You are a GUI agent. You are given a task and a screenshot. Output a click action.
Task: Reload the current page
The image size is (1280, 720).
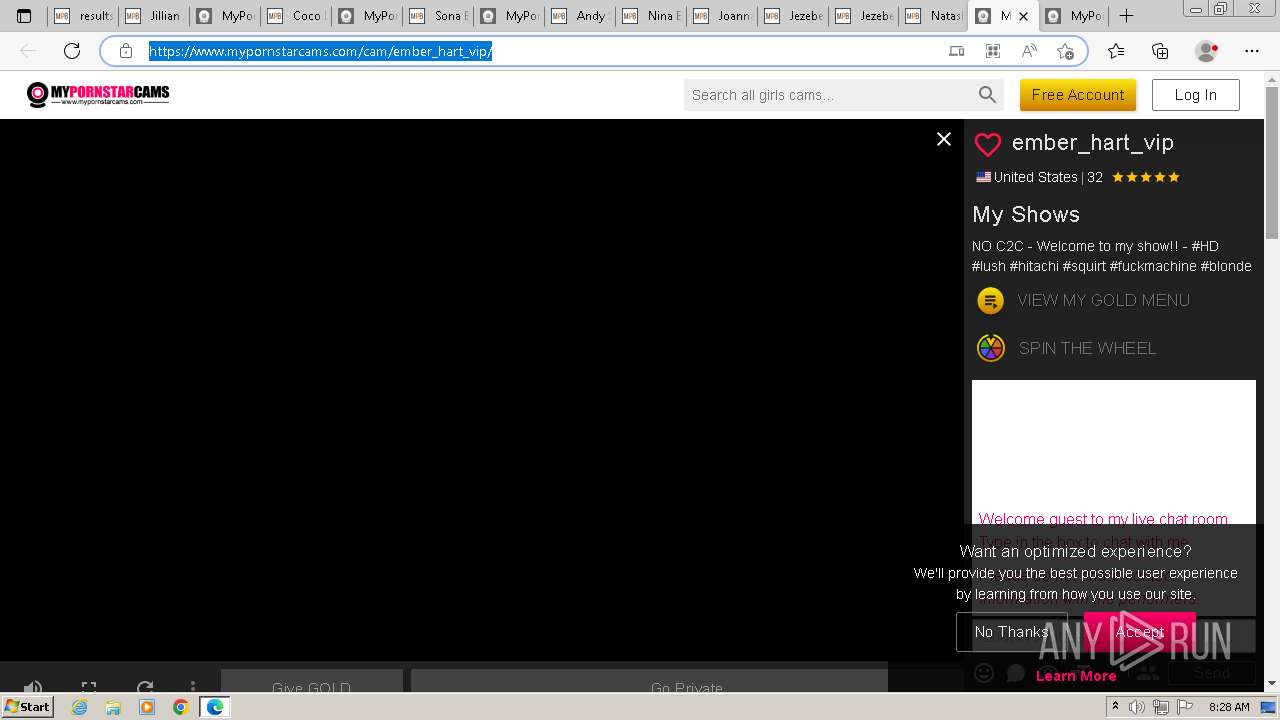(x=72, y=51)
